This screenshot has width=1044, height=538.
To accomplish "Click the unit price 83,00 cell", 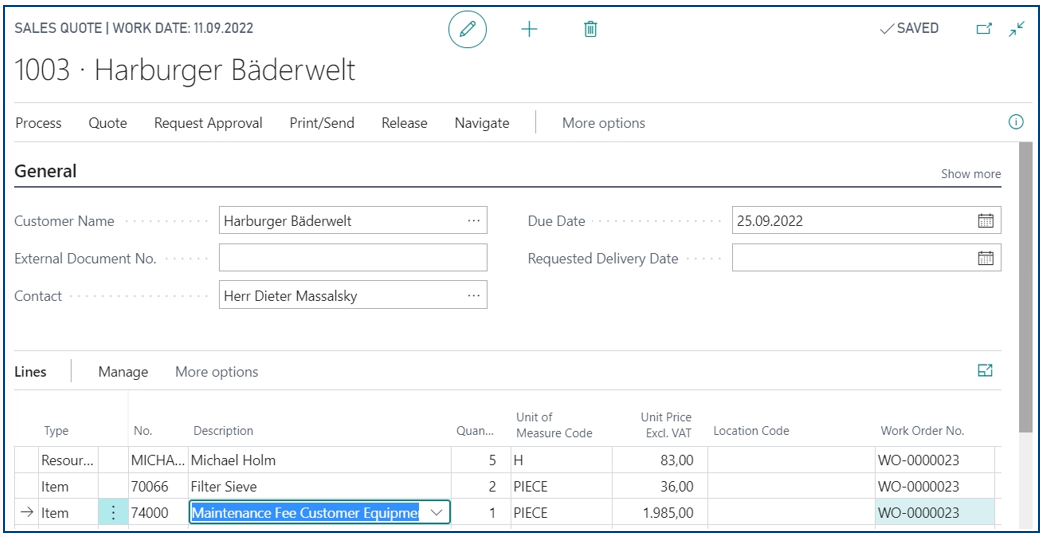I will coord(659,460).
